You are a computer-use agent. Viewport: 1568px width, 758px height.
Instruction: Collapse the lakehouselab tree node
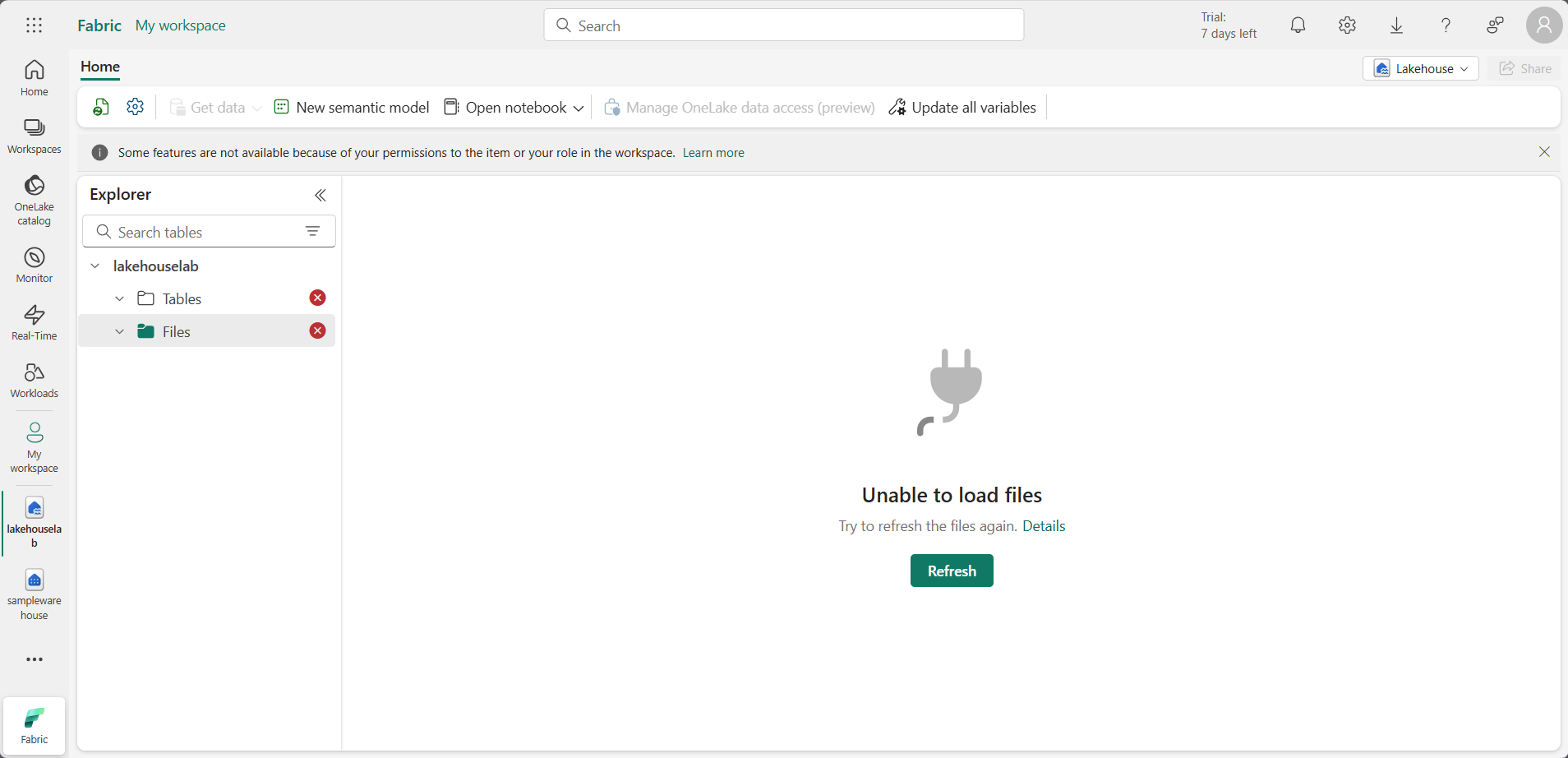tap(95, 266)
